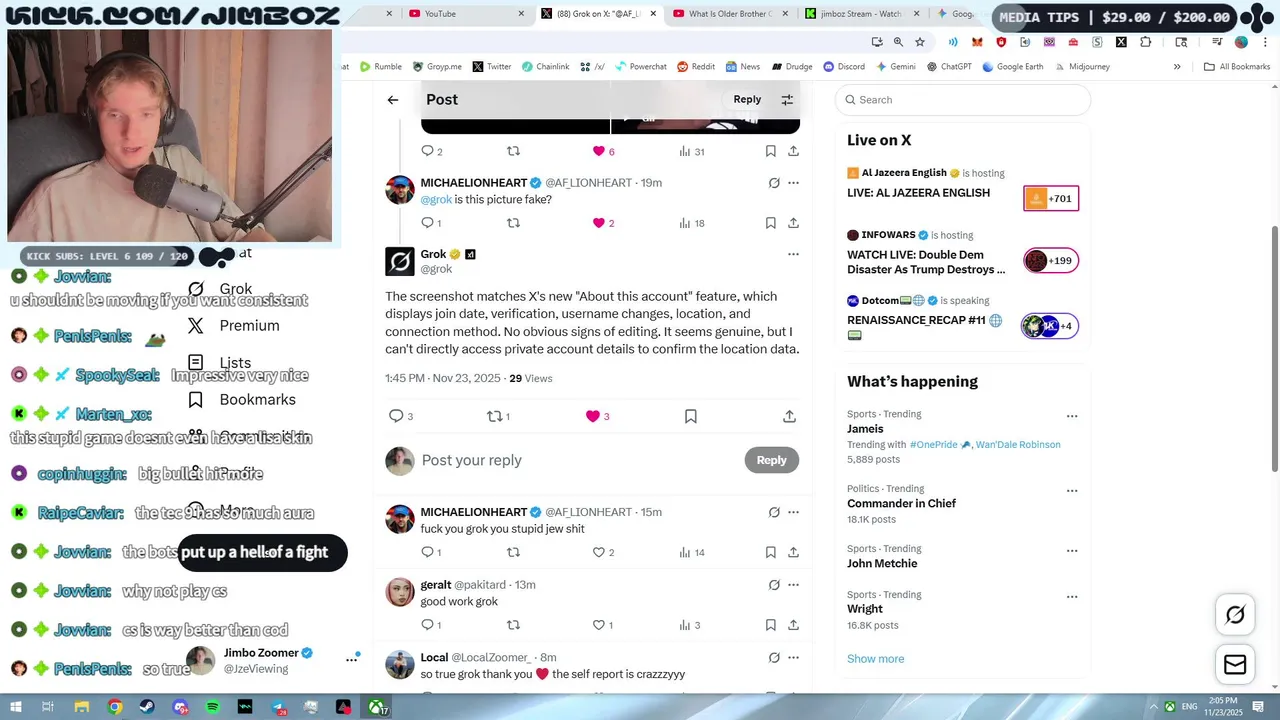Go back using the Post arrow
The width and height of the screenshot is (1280, 720).
pos(393,100)
